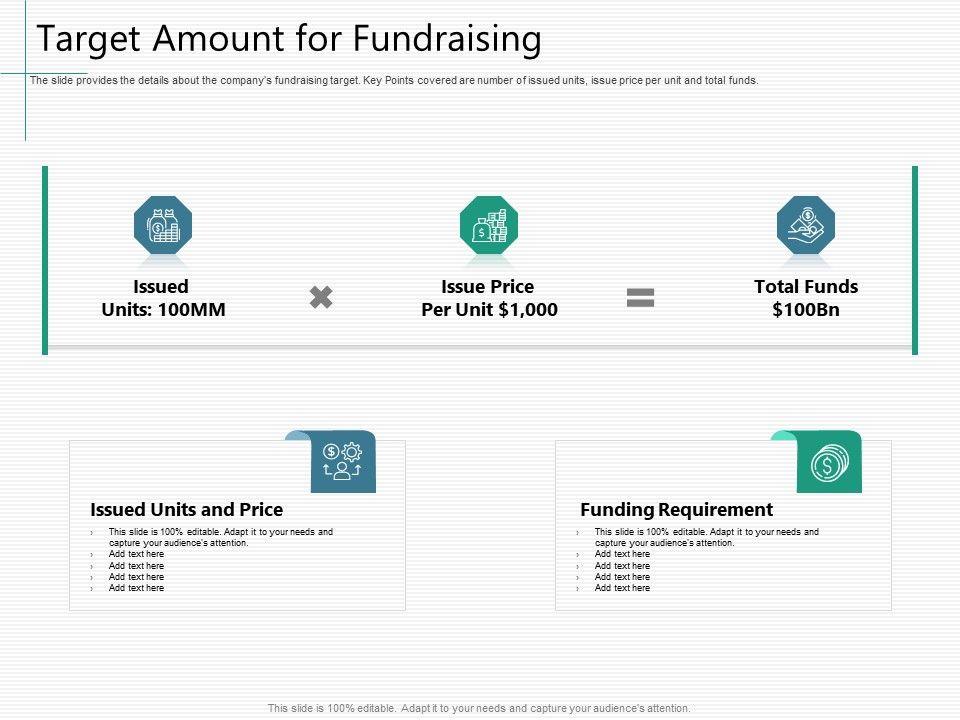Select the slide title Target Amount for Fundraising
This screenshot has height=720, width=960.
click(289, 39)
